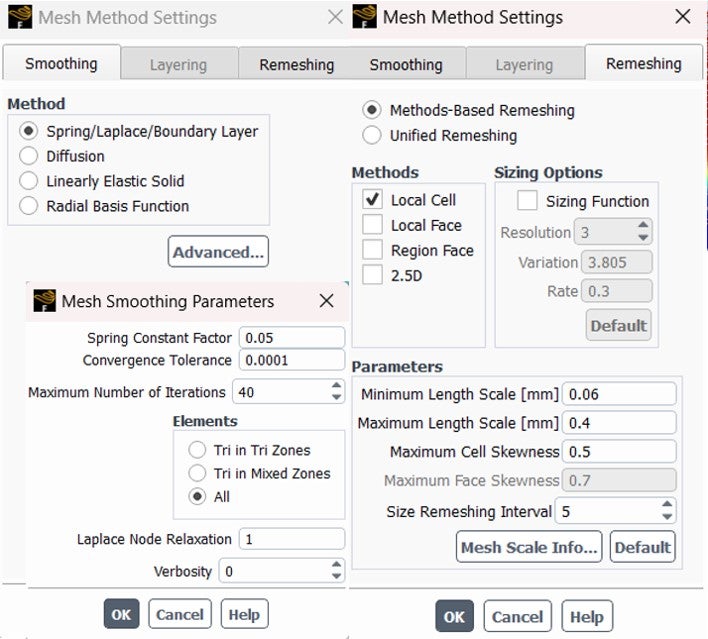The height and width of the screenshot is (639, 708).
Task: Click the Mesh Scale Info button
Action: [x=529, y=547]
